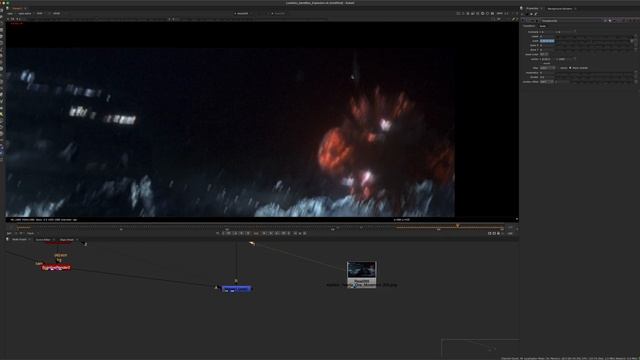Open the viewer A input selector
The image size is (640, 360).
pyautogui.click(x=242, y=13)
